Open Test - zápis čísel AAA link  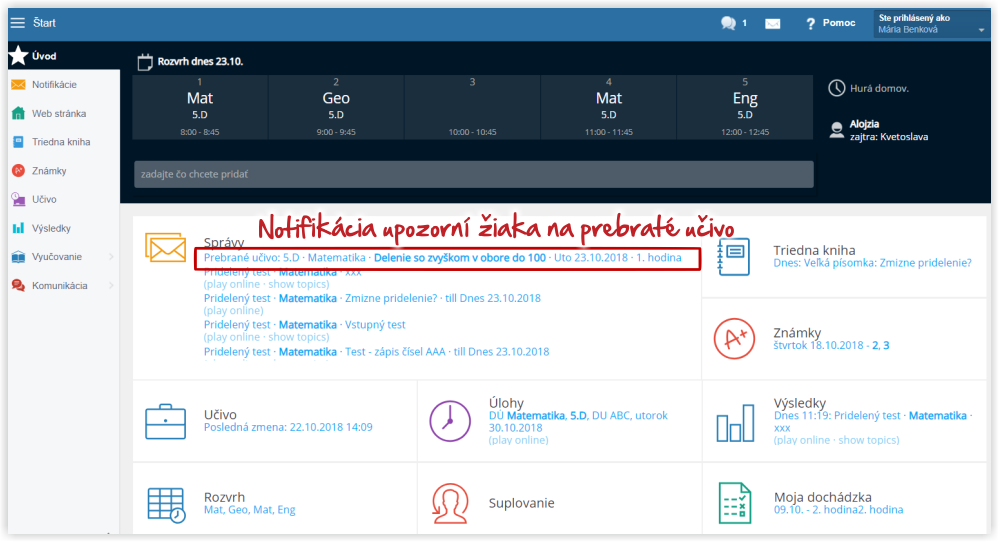376,352
